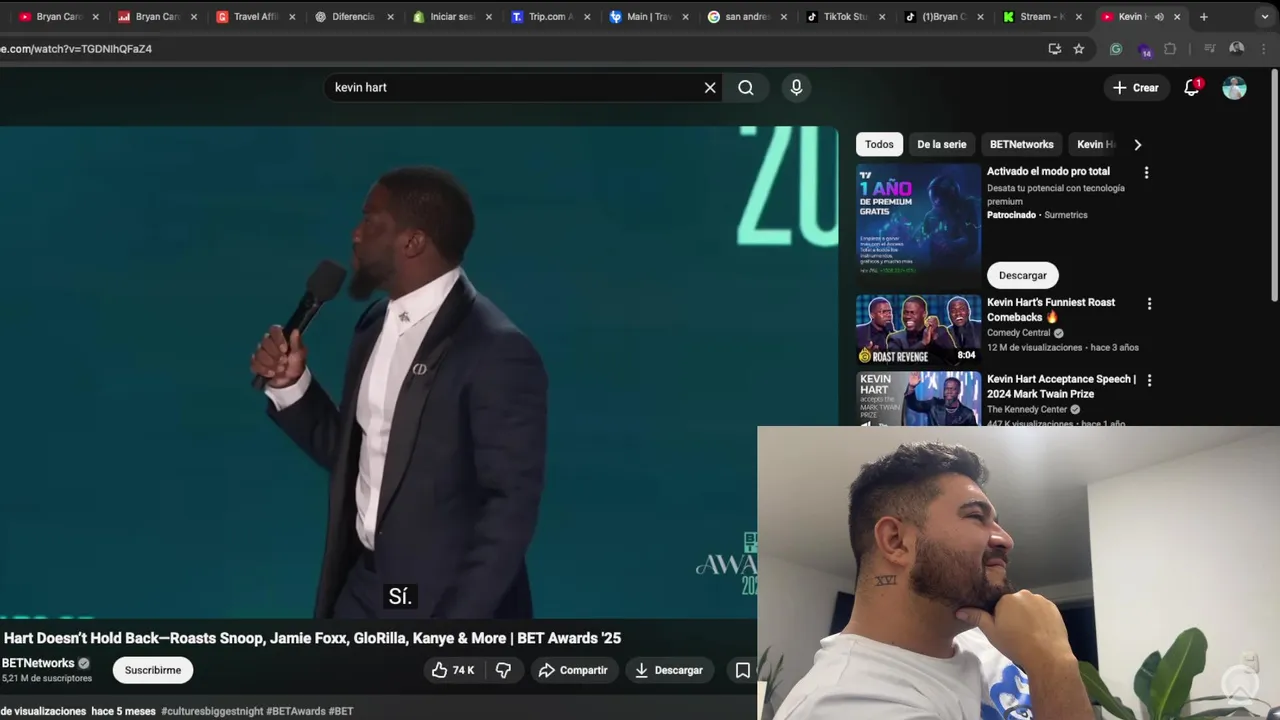Image resolution: width=1280 pixels, height=720 pixels.
Task: Open the Crear menu button
Action: pos(1135,88)
